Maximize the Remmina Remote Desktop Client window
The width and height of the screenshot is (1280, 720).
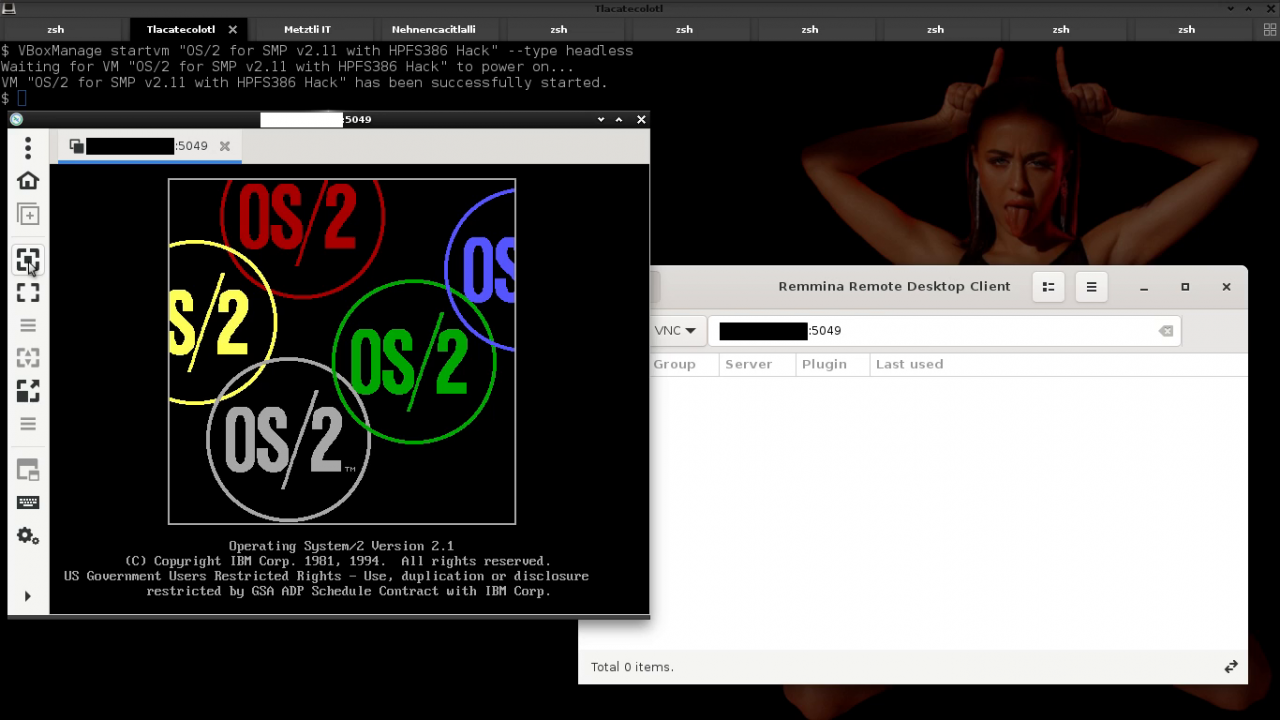click(1185, 287)
